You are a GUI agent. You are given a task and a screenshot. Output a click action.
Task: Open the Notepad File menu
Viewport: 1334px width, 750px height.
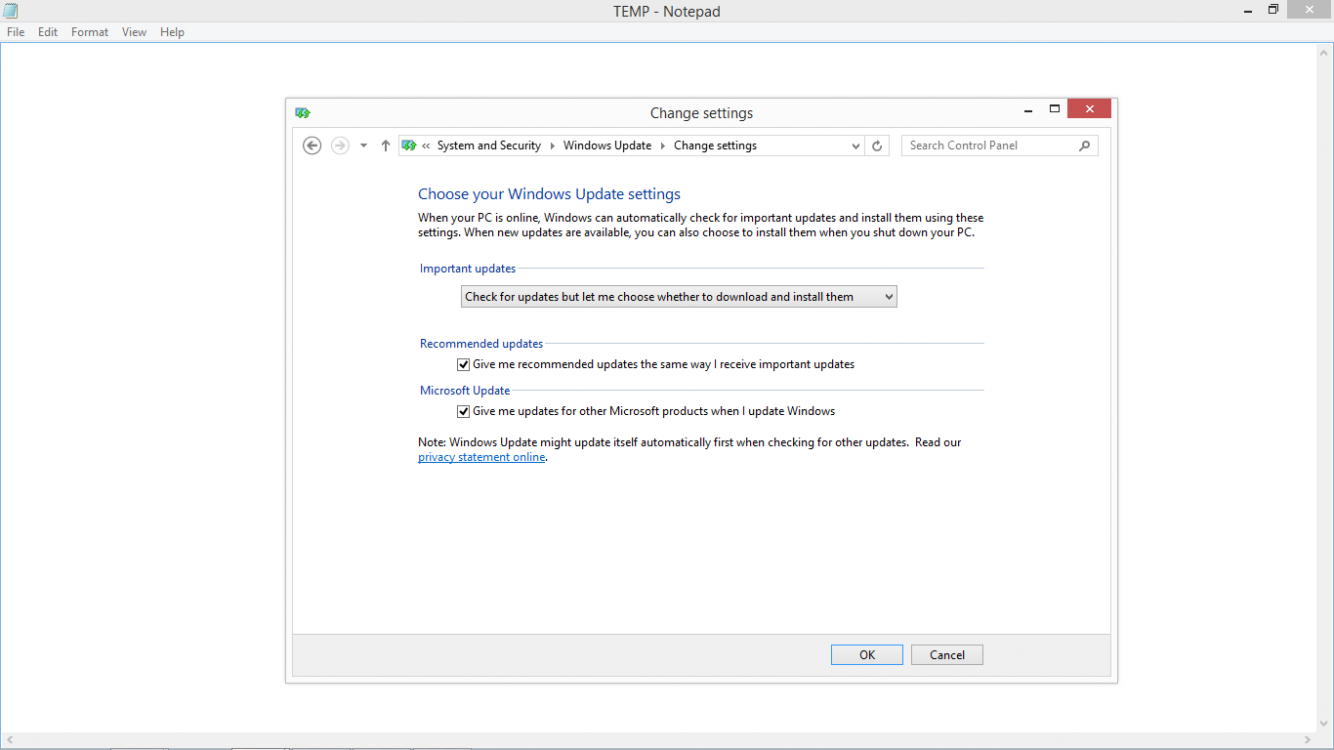(x=16, y=32)
